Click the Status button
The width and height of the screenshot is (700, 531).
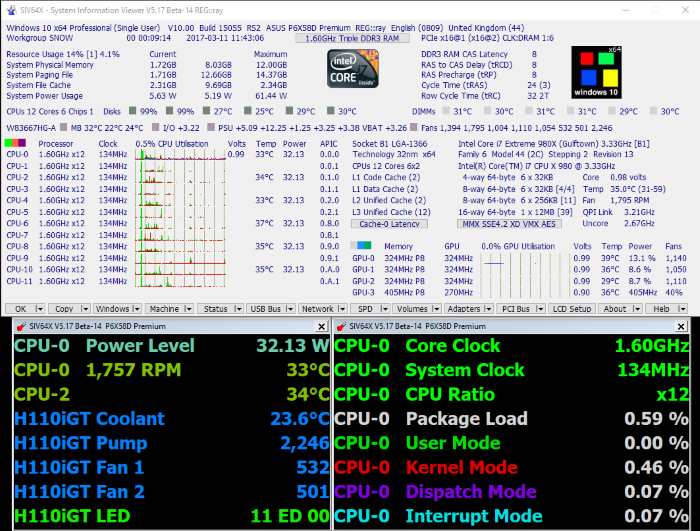pyautogui.click(x=216, y=309)
